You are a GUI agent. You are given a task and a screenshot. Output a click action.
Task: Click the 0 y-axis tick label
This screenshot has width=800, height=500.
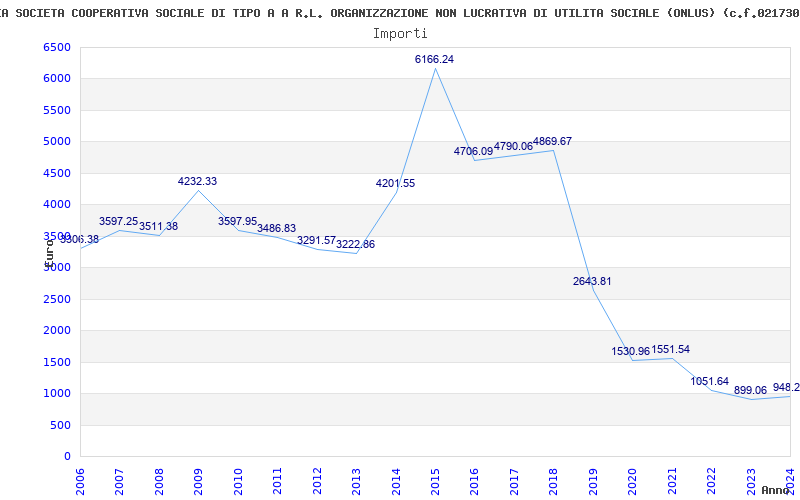67,457
